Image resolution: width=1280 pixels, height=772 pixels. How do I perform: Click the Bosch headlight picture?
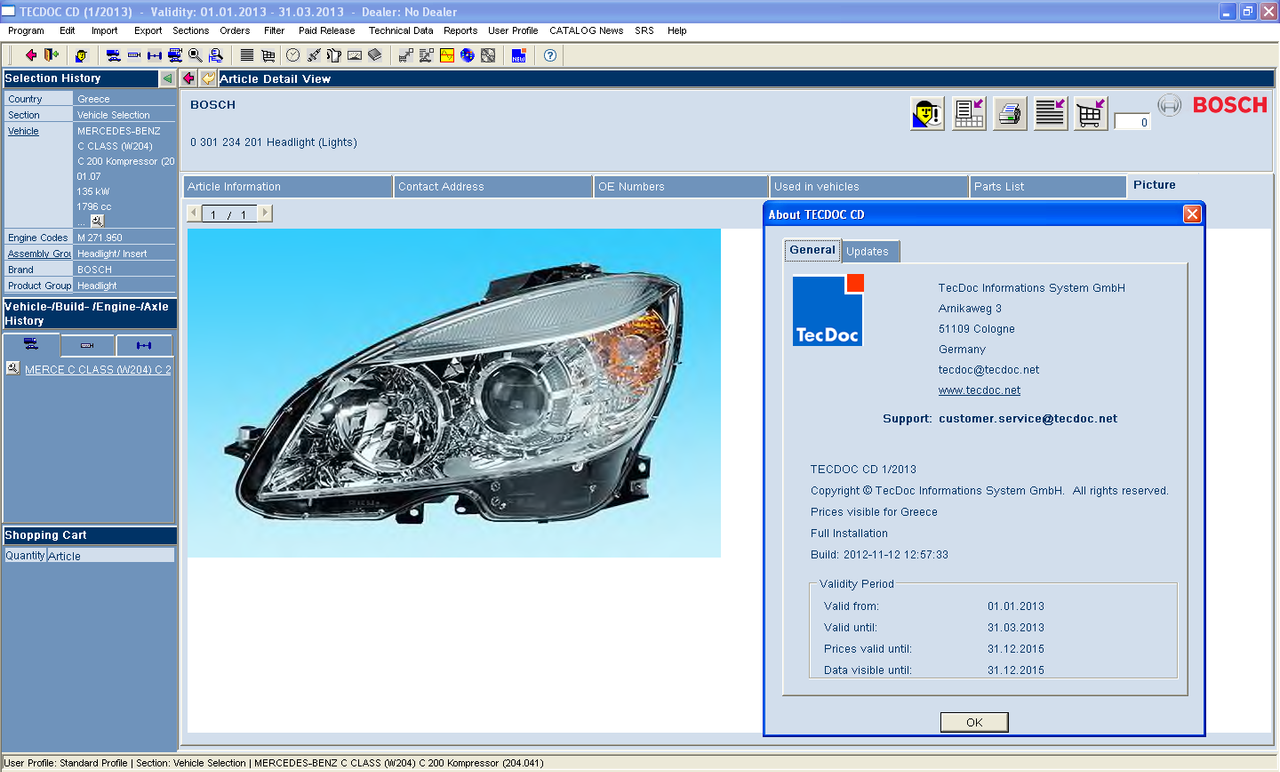click(x=454, y=392)
